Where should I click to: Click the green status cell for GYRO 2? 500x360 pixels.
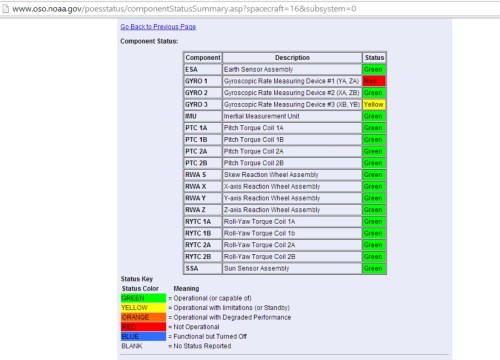[374, 93]
